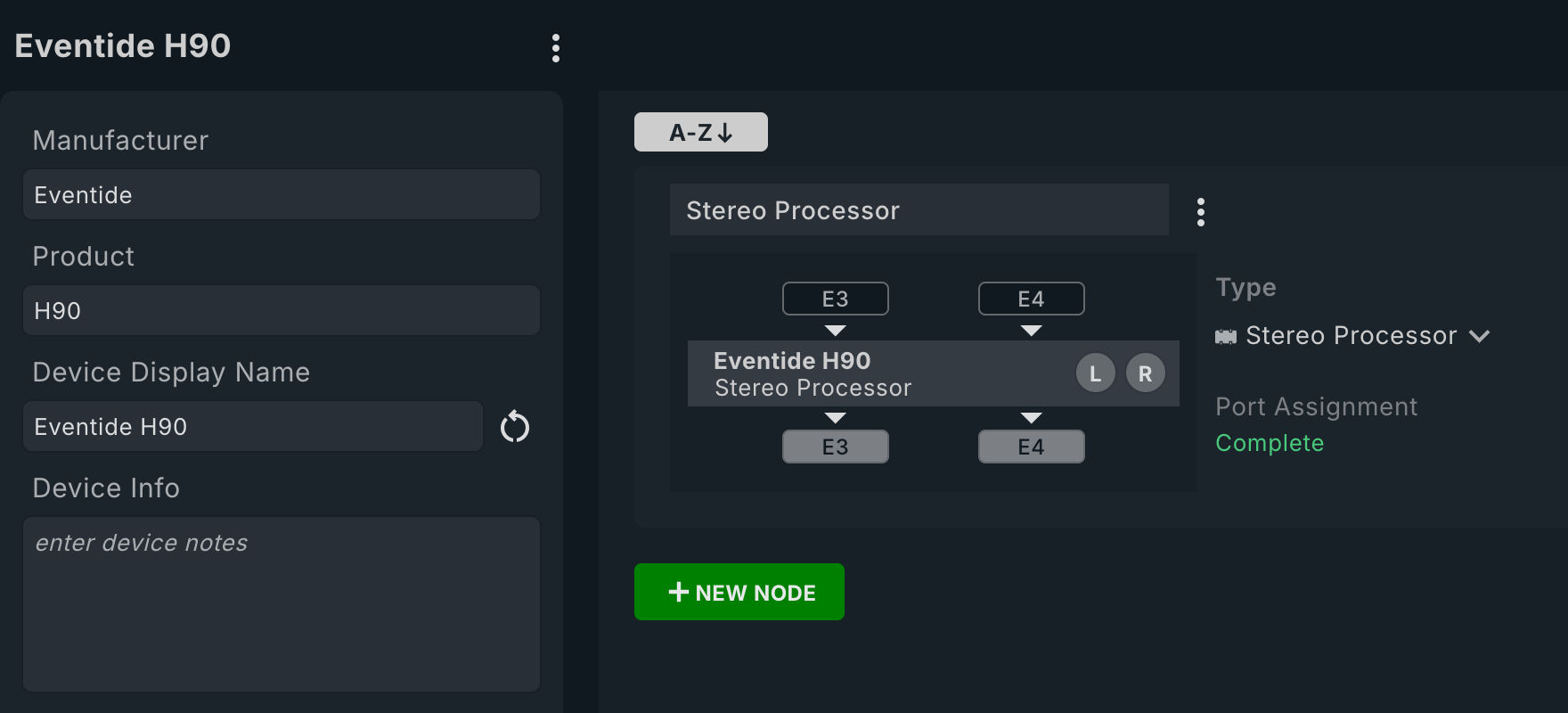This screenshot has height=713, width=1568.
Task: Click the device notes text area
Action: click(x=282, y=604)
